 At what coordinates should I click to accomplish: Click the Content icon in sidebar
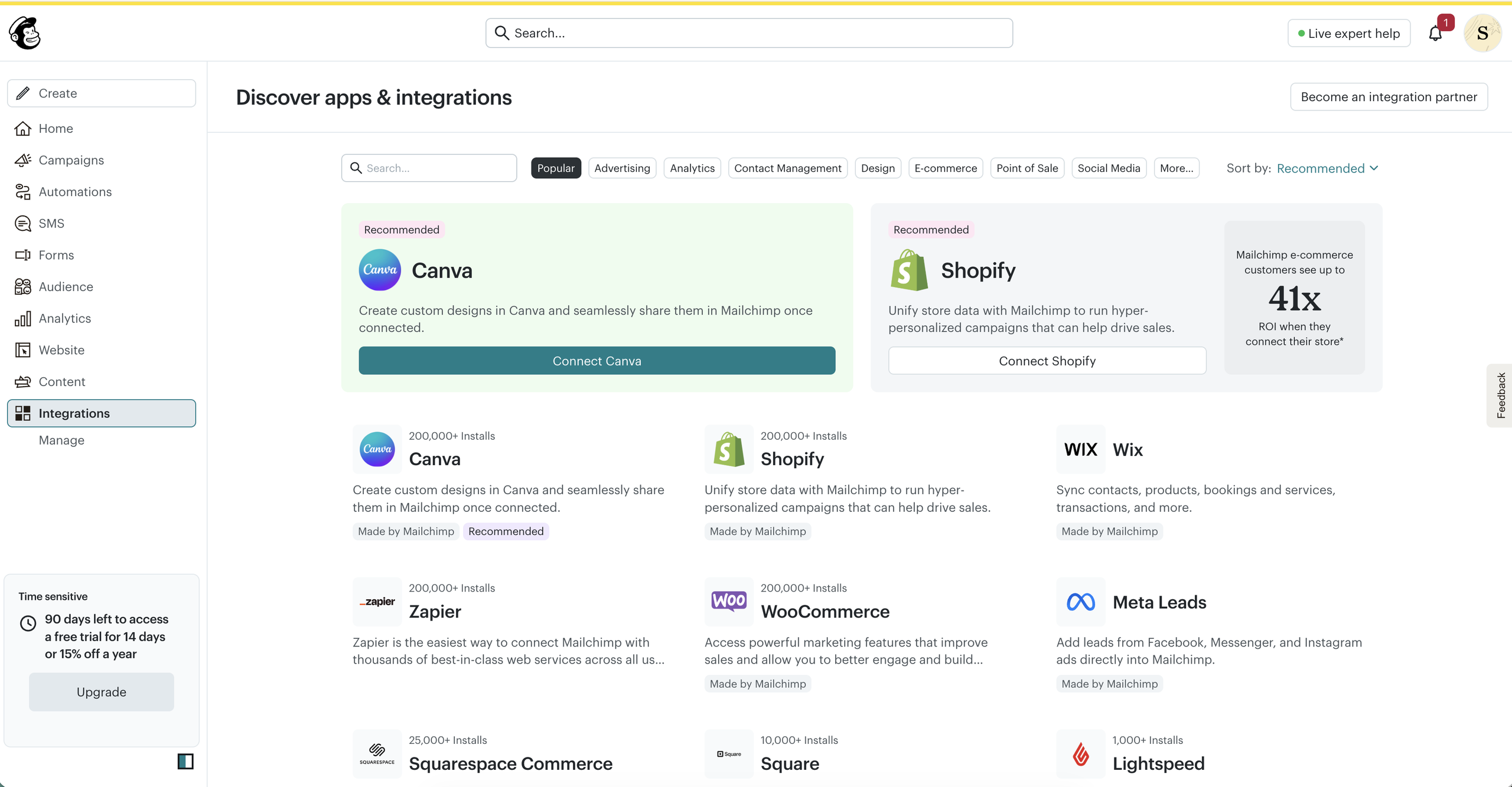point(23,382)
